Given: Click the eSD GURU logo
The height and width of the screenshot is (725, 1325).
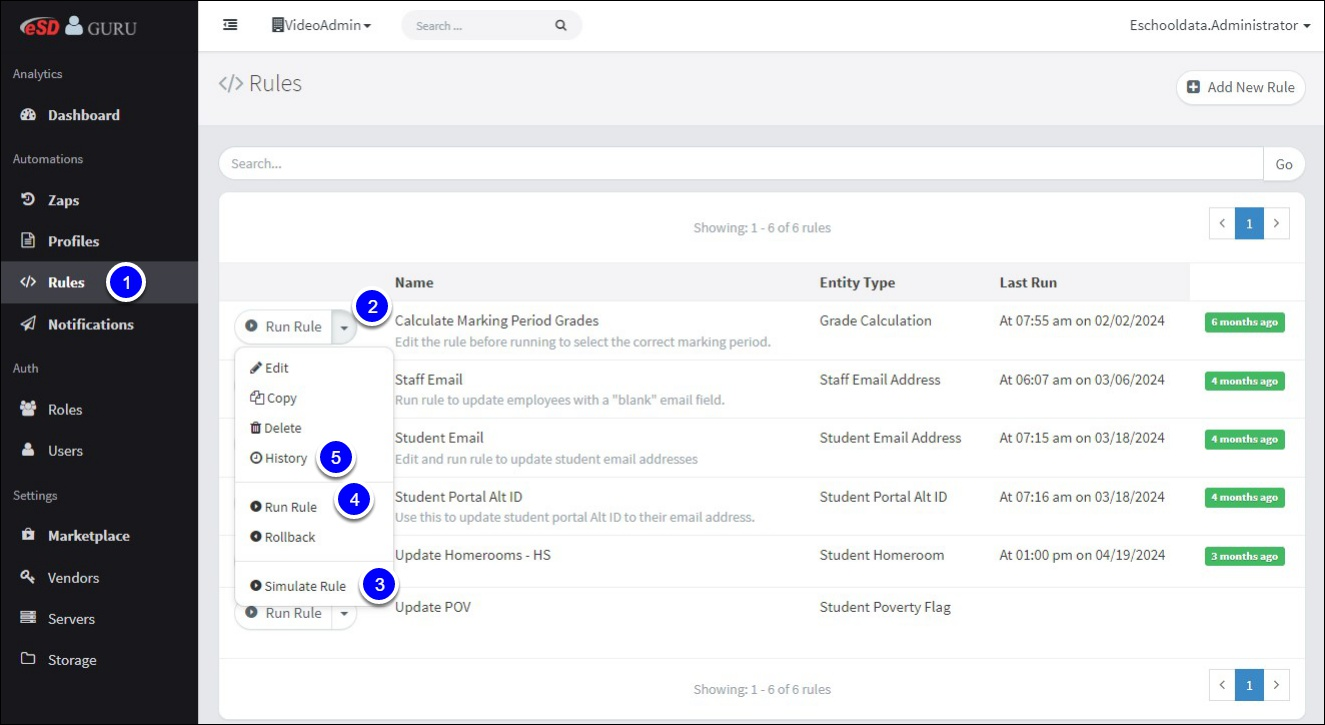Looking at the screenshot, I should 78,27.
